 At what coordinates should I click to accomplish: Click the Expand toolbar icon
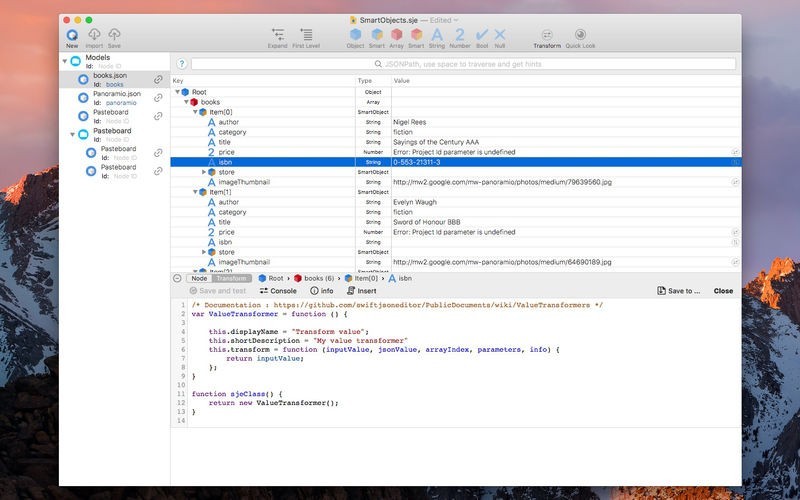tap(278, 34)
